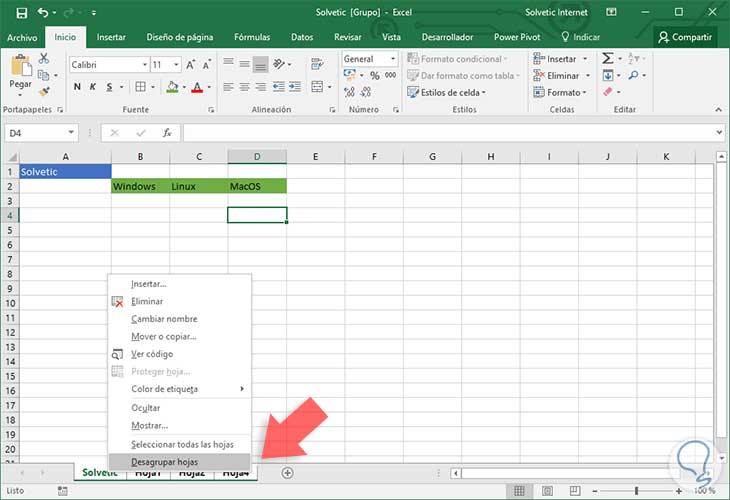
Task: Click the Fill down icon
Action: point(608,75)
